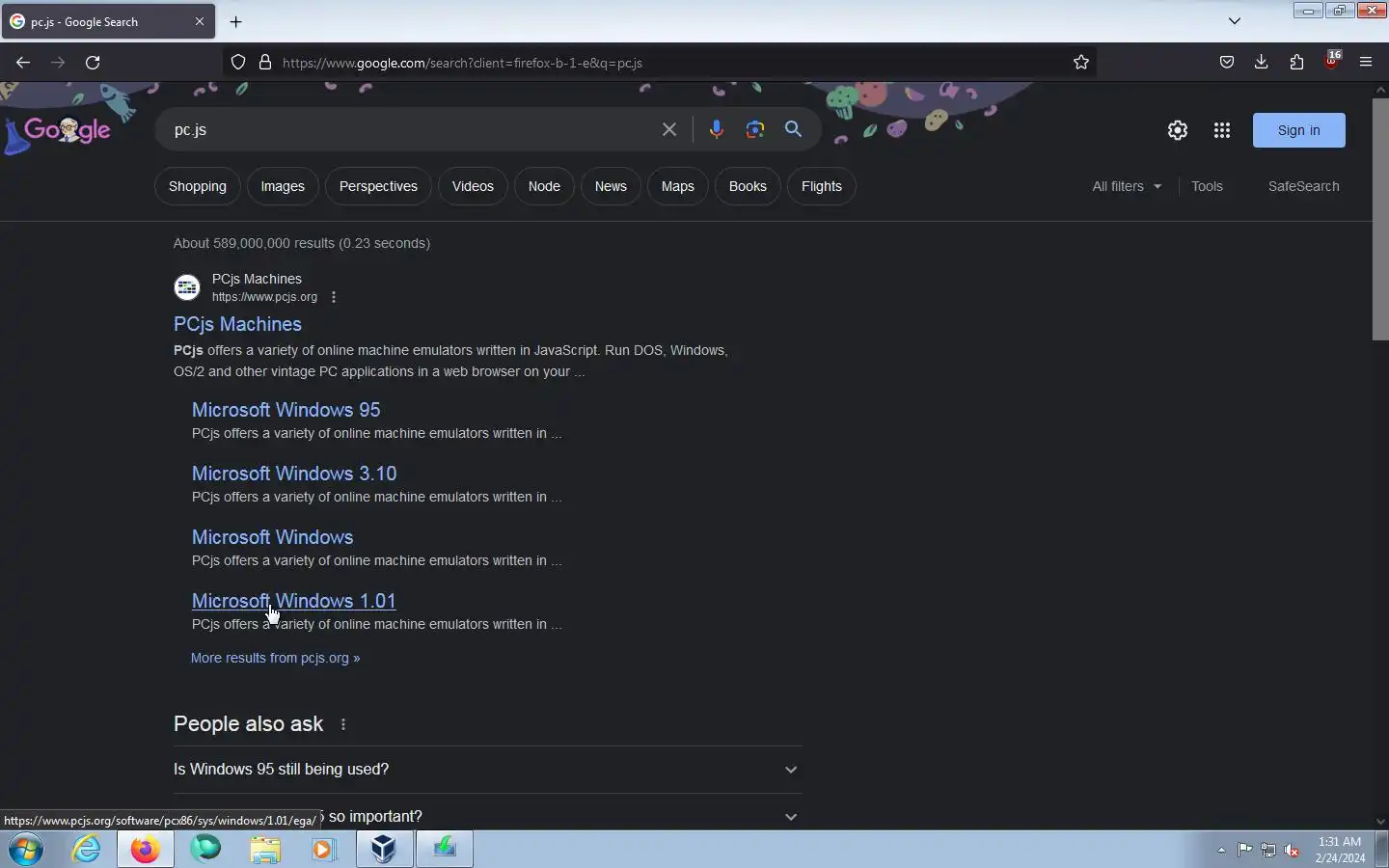Bookmark this page with the star
The width and height of the screenshot is (1389, 868).
1081,63
